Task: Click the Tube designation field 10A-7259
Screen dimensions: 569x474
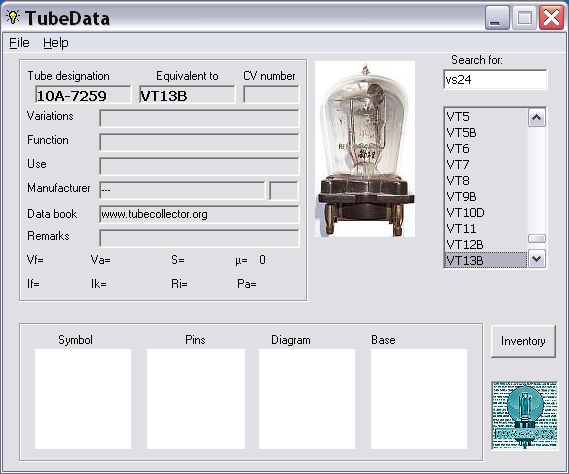Action: pyautogui.click(x=83, y=95)
